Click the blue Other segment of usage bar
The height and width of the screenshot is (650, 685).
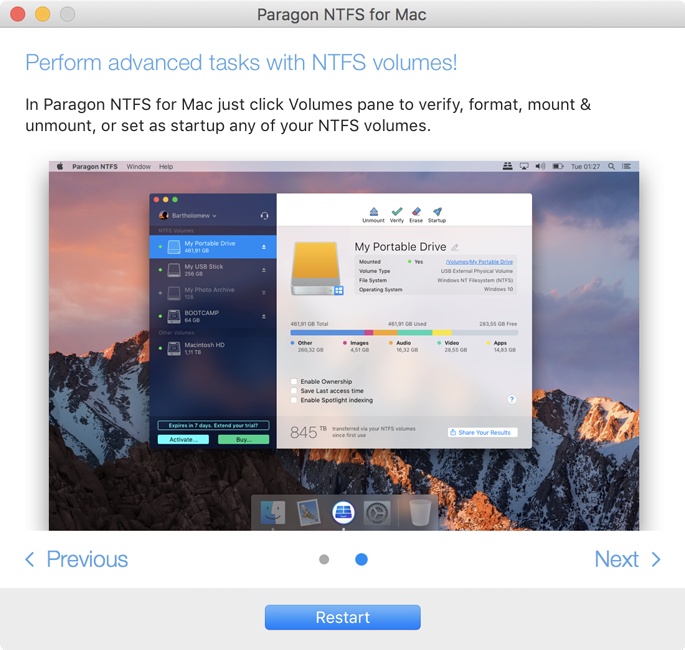point(327,333)
